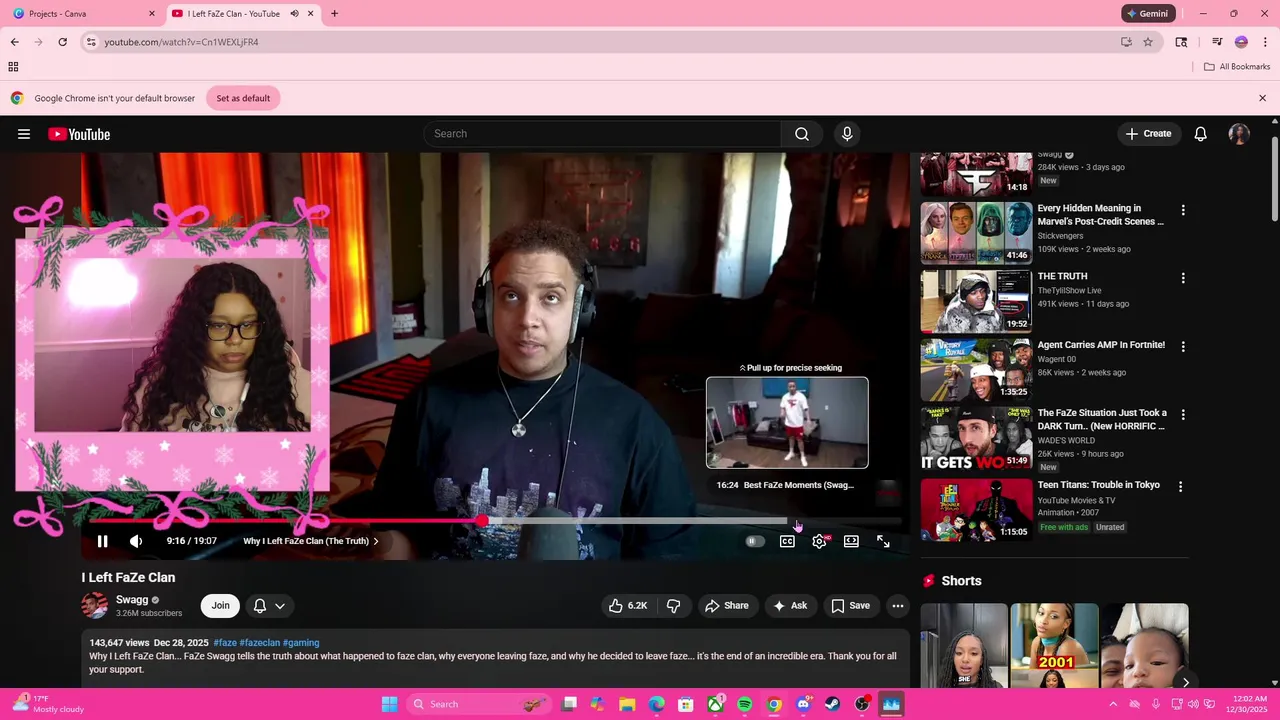Open the #gaming hashtag link
The height and width of the screenshot is (720, 1280).
[301, 643]
